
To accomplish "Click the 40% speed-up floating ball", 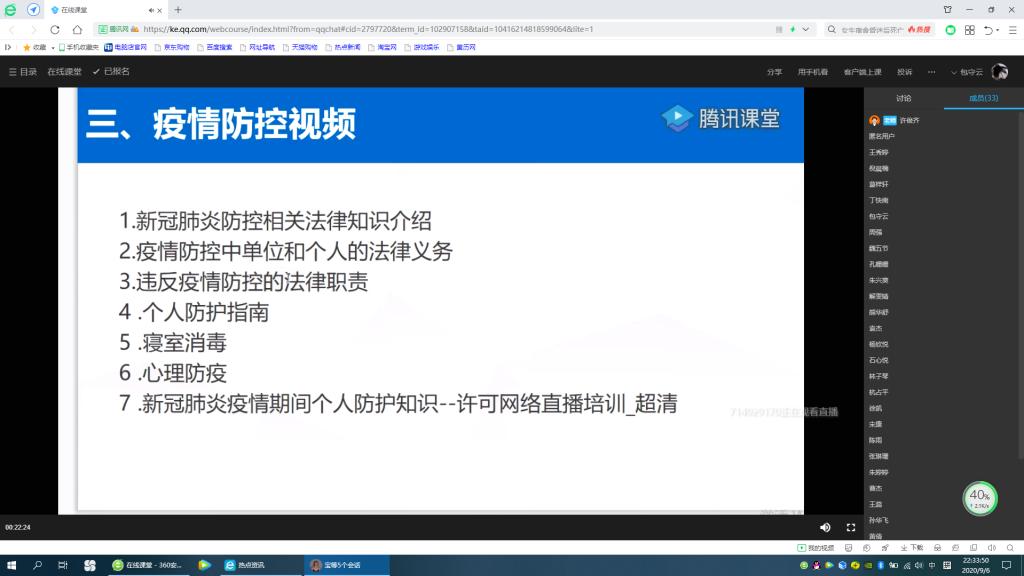I will tap(980, 497).
